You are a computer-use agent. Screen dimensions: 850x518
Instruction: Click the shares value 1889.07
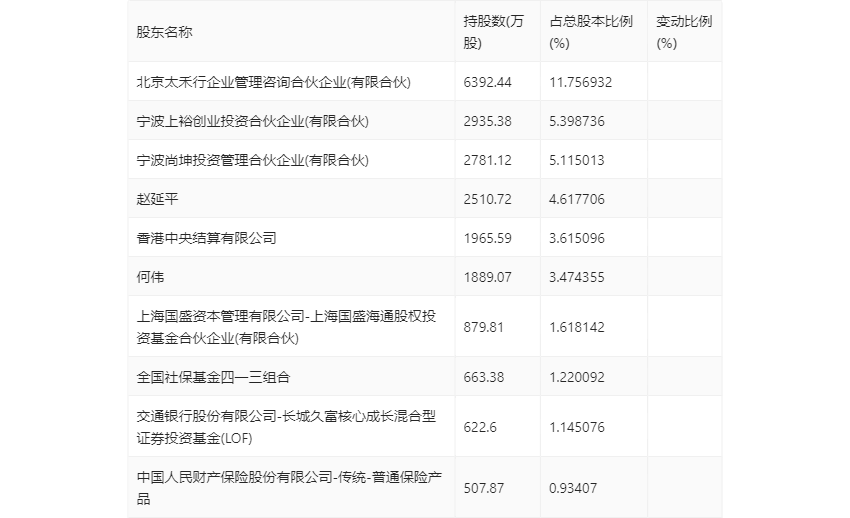[487, 277]
